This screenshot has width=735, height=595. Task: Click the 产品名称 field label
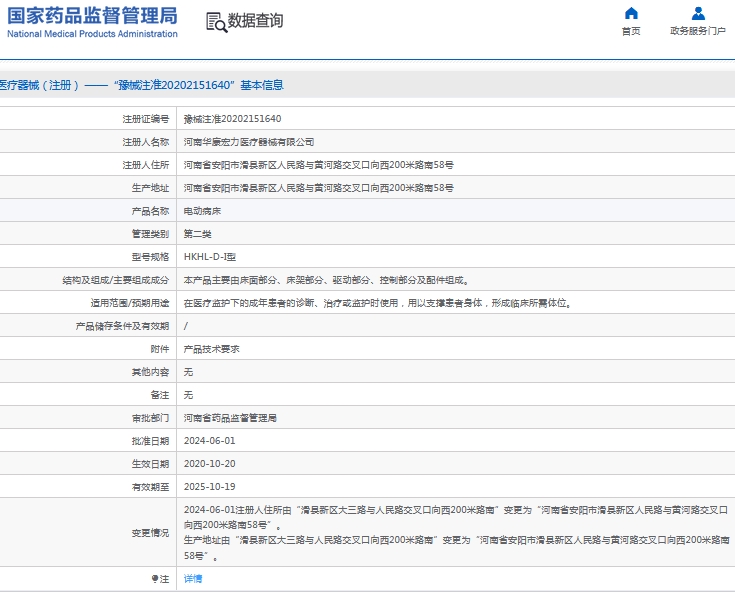[x=150, y=211]
